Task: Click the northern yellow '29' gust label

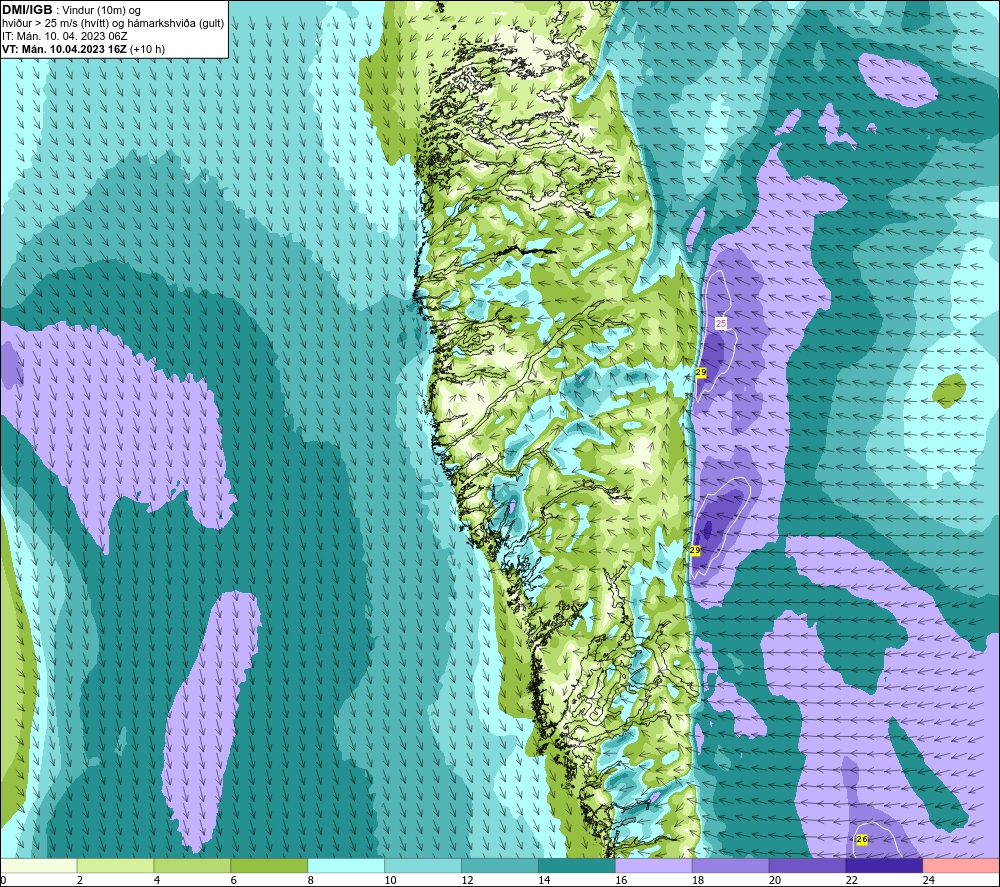Action: coord(701,372)
